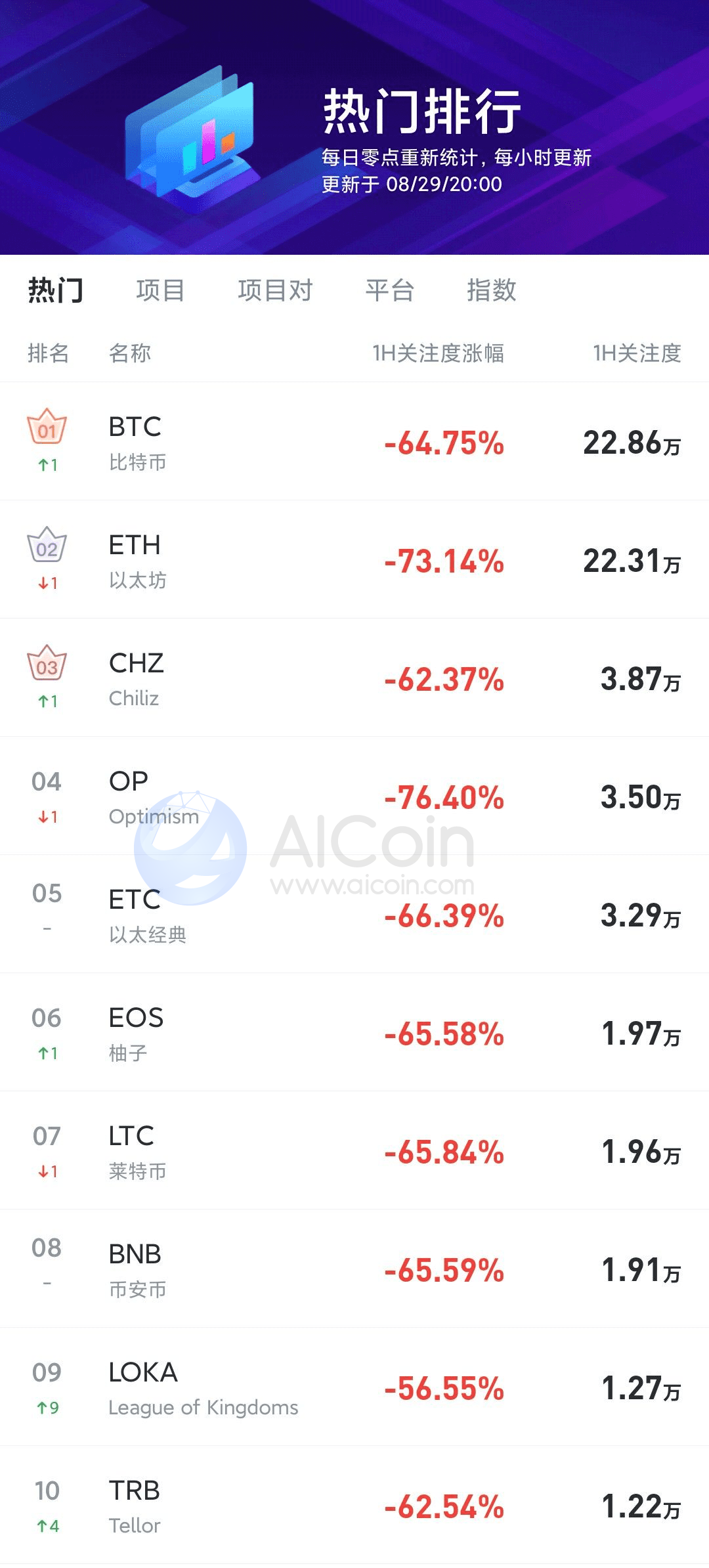Tap the red down-arrow 1 under rank 04
This screenshot has height=1568, width=709.
pos(48,817)
